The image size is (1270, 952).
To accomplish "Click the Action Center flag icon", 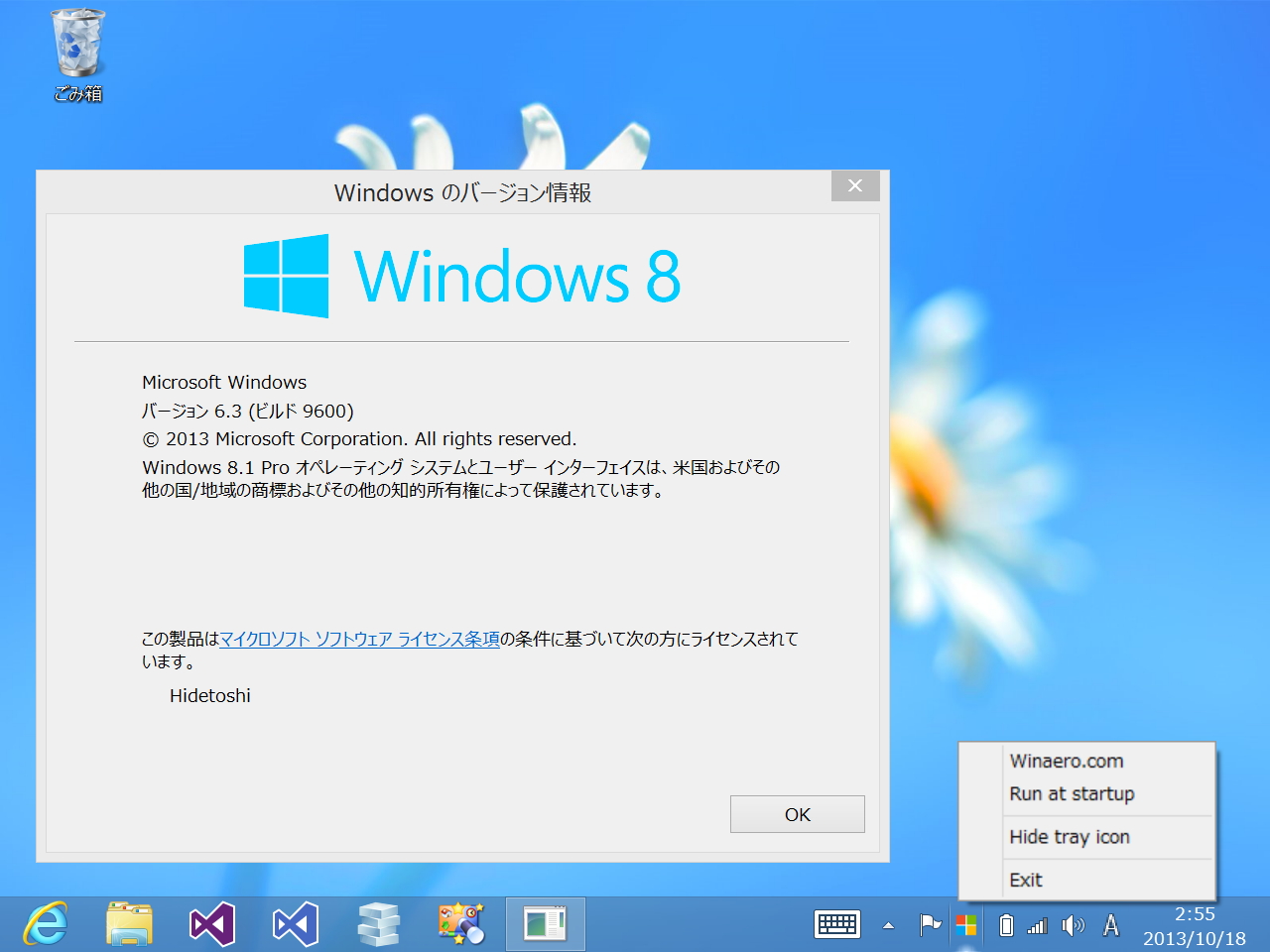I will (x=931, y=923).
